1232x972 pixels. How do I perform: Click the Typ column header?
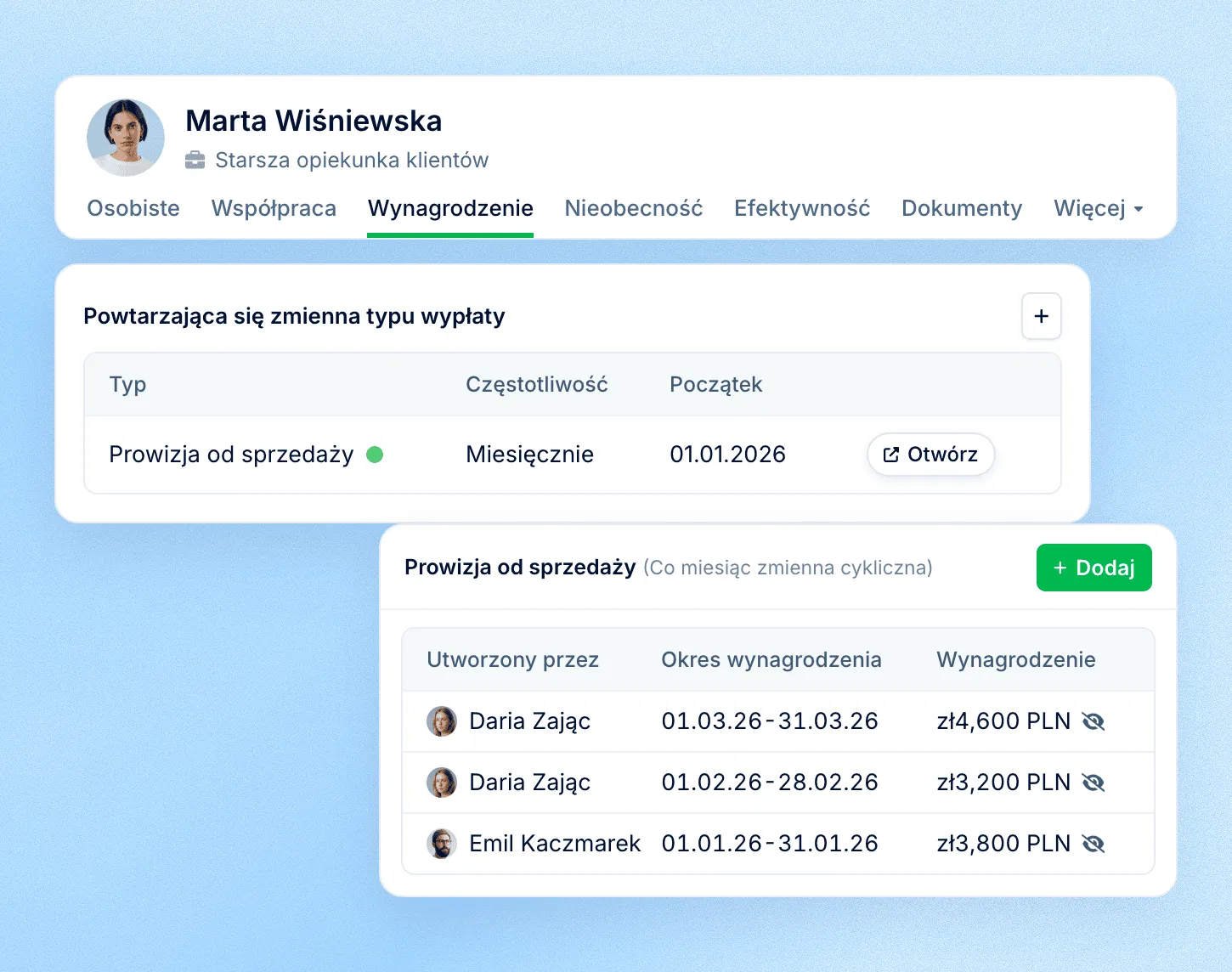(x=127, y=385)
